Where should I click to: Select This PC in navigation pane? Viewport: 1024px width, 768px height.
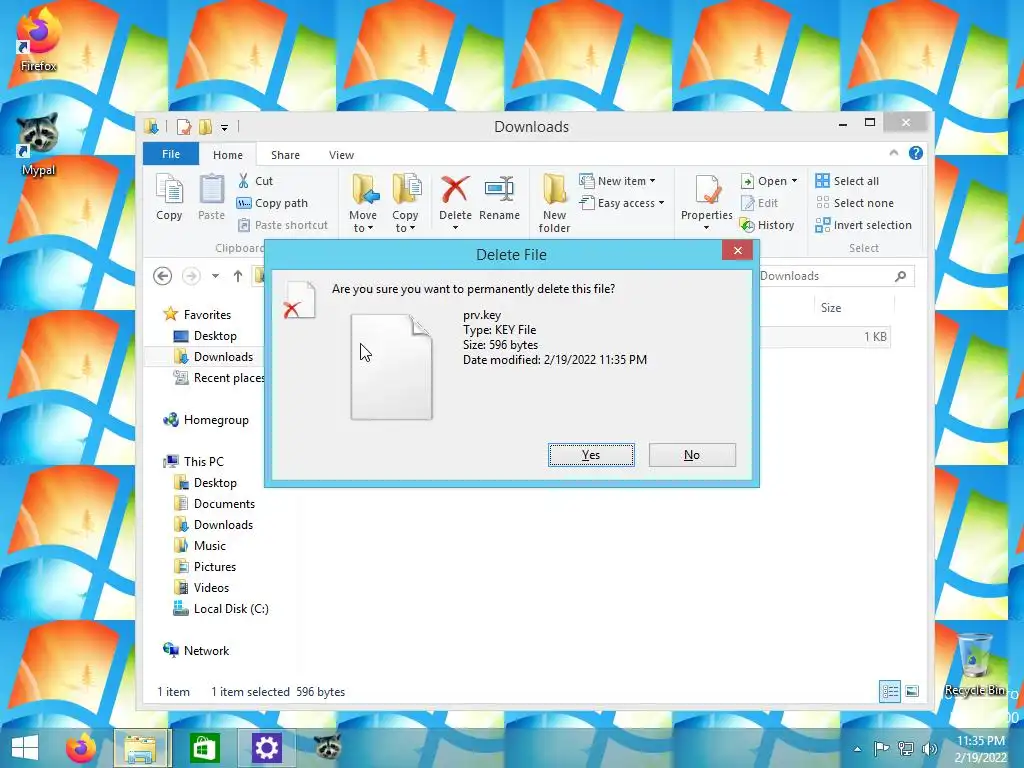coord(203,462)
